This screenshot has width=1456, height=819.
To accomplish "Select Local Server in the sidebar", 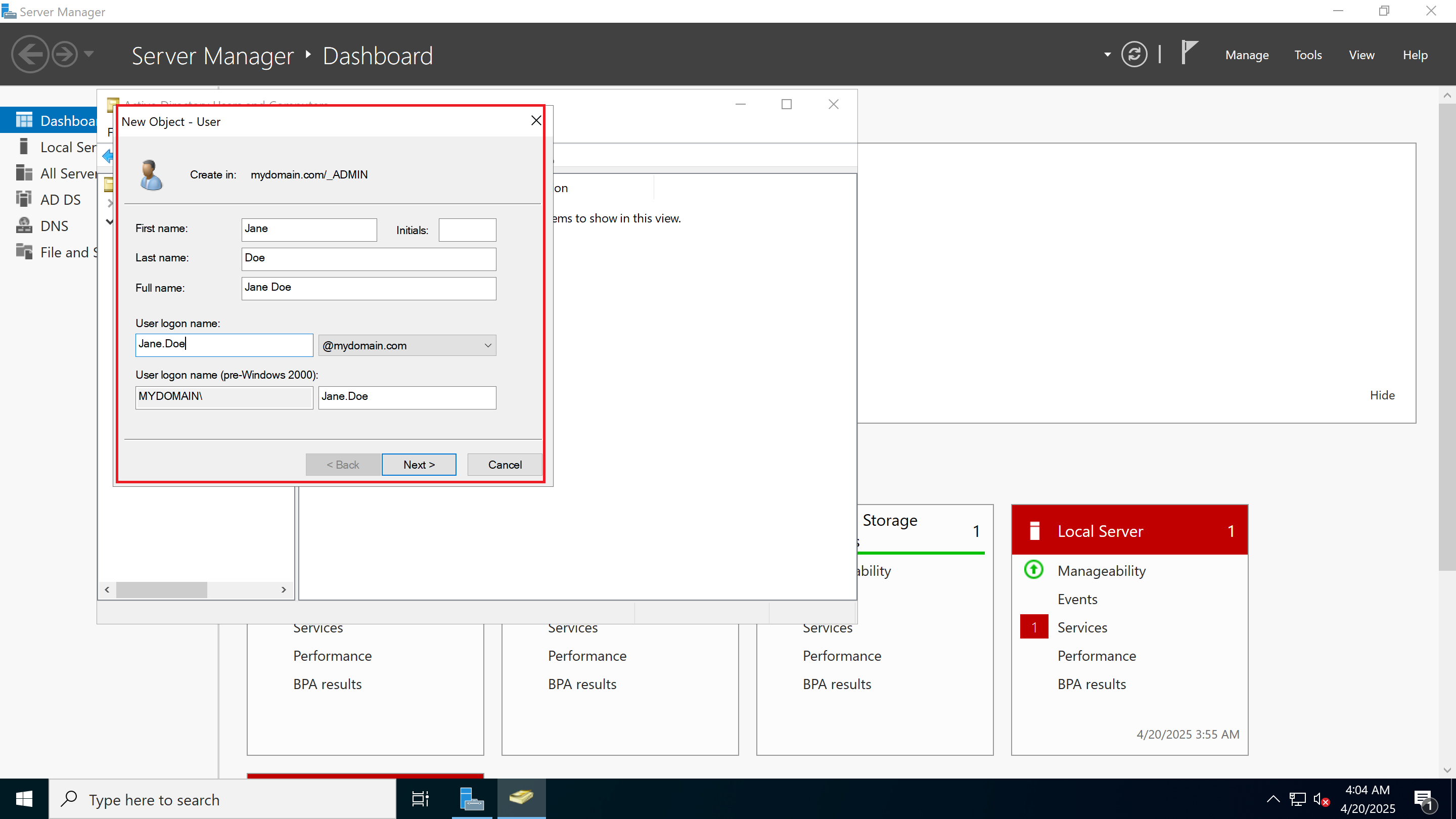I will [x=50, y=147].
